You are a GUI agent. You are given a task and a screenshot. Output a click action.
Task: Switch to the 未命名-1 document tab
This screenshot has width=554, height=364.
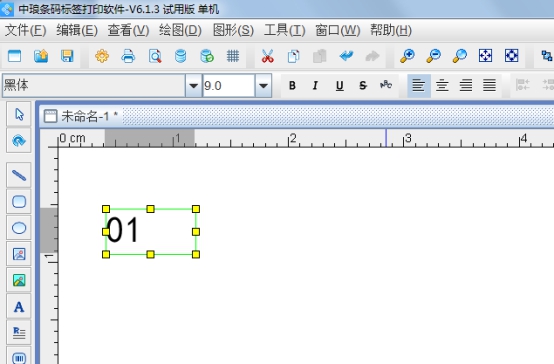pyautogui.click(x=81, y=116)
